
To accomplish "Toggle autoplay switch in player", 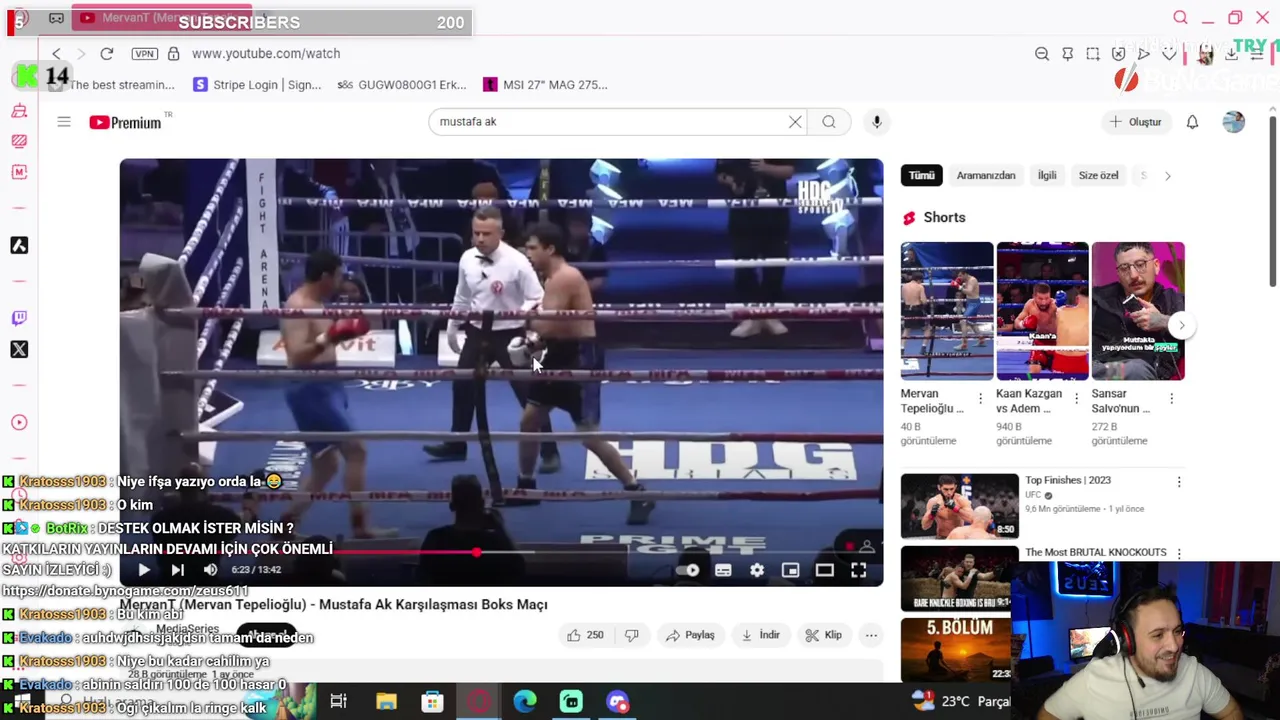I will (x=688, y=570).
